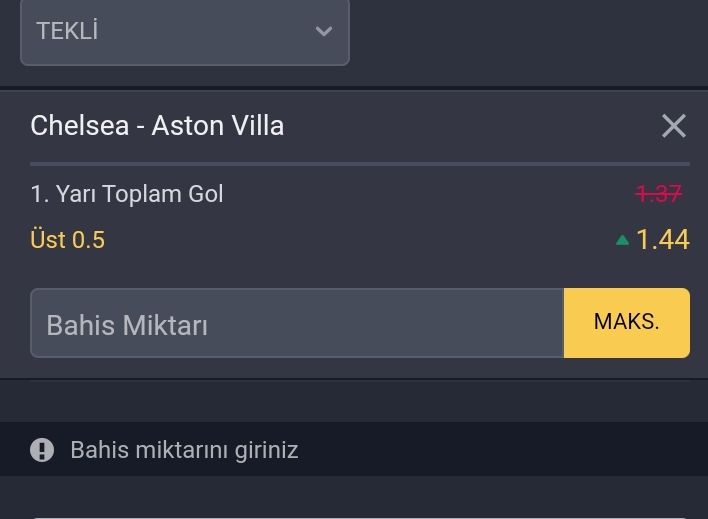
Task: Click the crossed-out 1.37 old odds
Action: pos(658,194)
